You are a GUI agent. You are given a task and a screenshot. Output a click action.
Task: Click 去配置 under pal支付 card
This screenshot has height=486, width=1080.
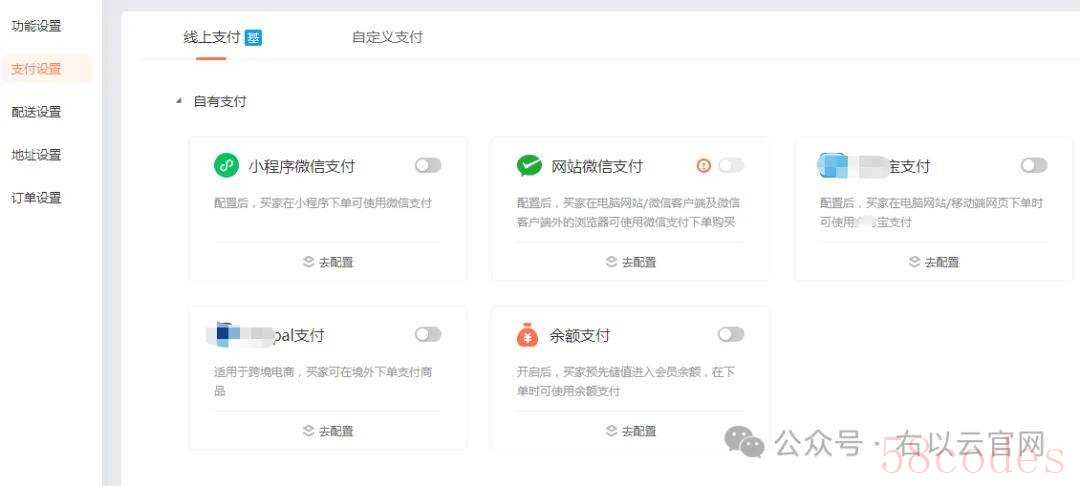pyautogui.click(x=336, y=431)
